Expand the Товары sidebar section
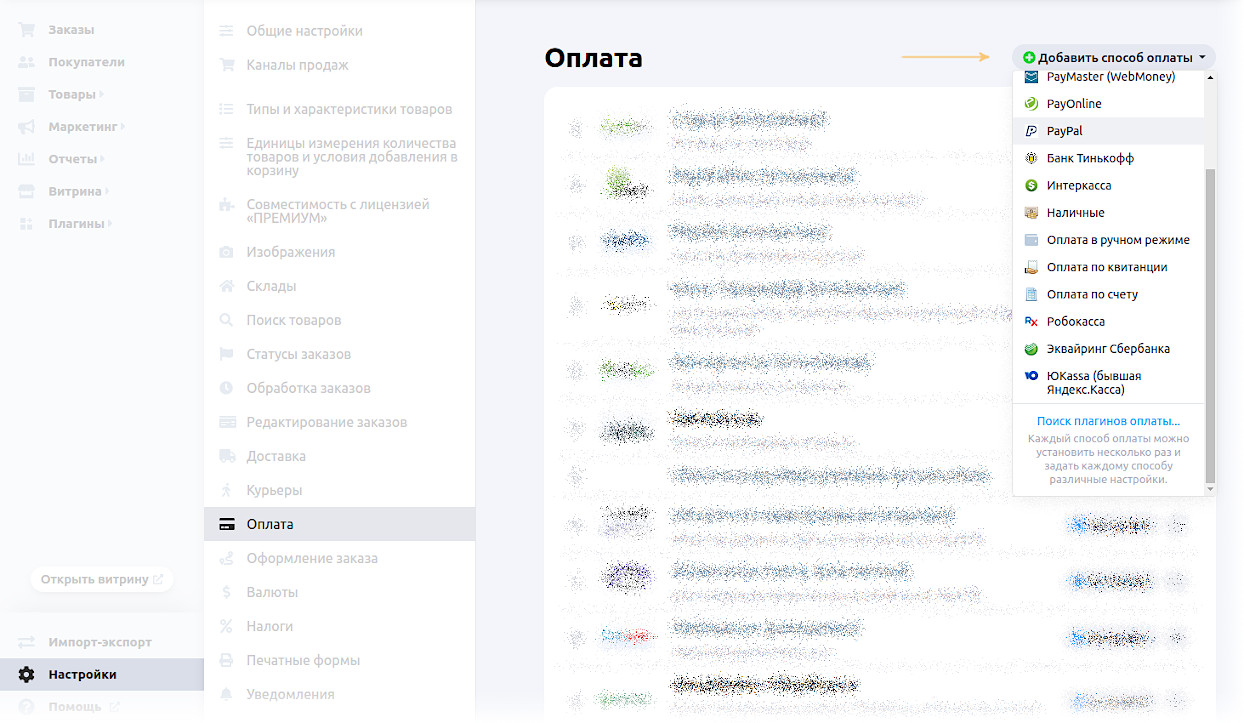Screen dimensions: 1244x723 (x=72, y=95)
